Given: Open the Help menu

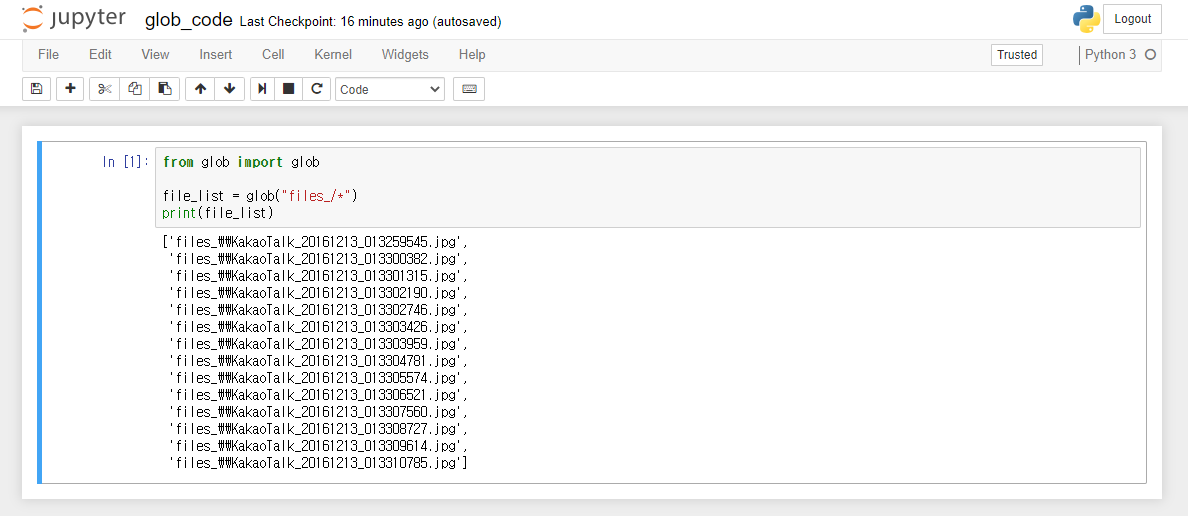Looking at the screenshot, I should (x=472, y=55).
